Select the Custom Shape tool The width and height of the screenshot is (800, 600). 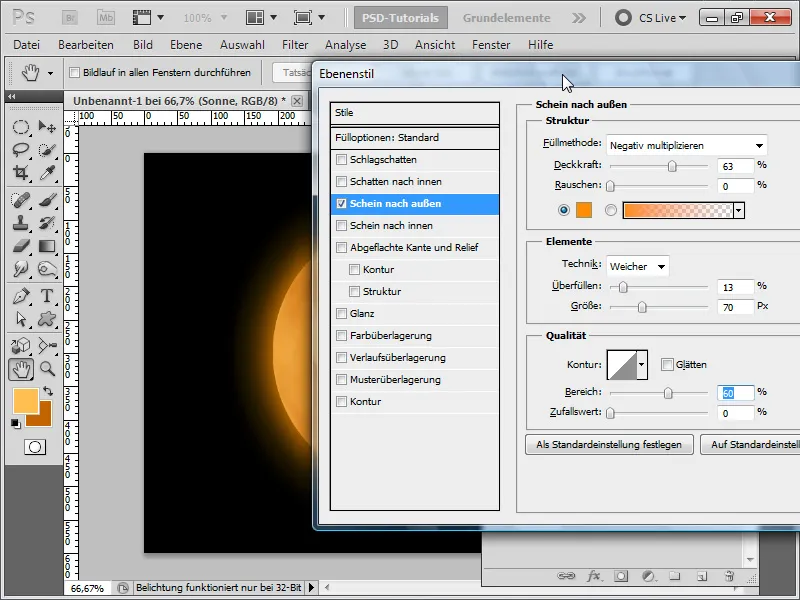click(x=47, y=319)
